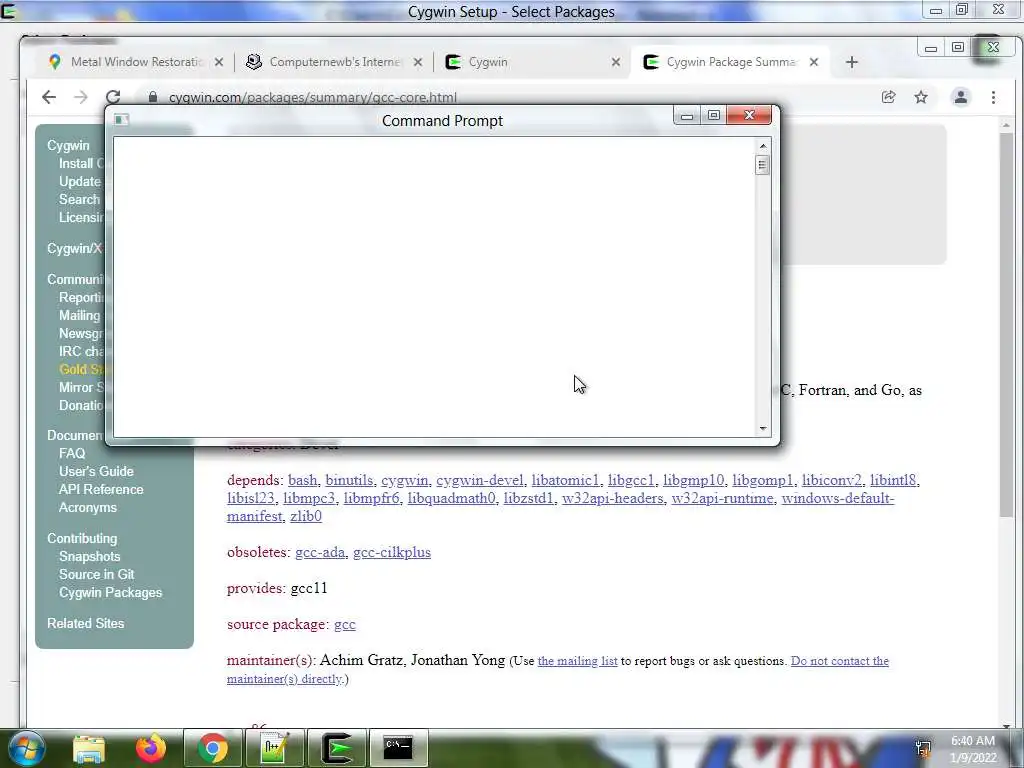
Task: Click the browser forward arrow
Action: pos(81,97)
